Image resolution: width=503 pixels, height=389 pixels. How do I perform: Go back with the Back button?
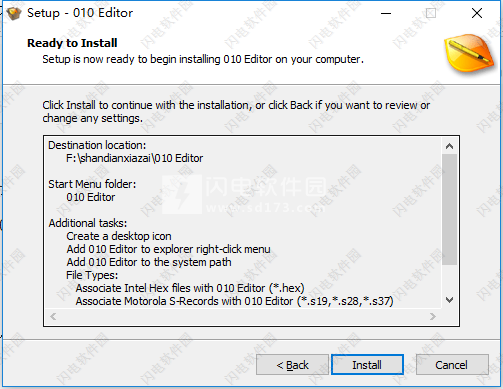[x=292, y=365]
